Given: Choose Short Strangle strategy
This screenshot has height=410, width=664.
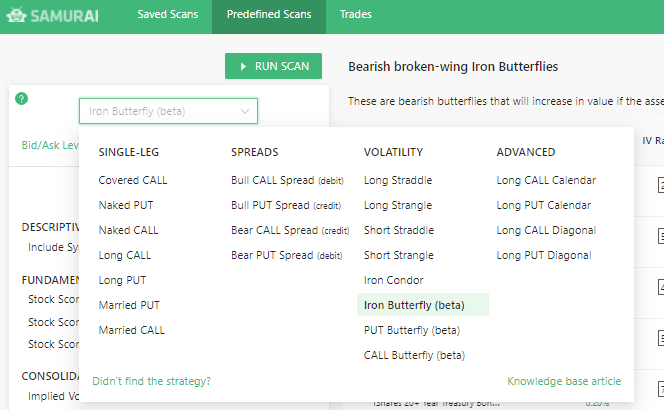Looking at the screenshot, I should (x=399, y=255).
